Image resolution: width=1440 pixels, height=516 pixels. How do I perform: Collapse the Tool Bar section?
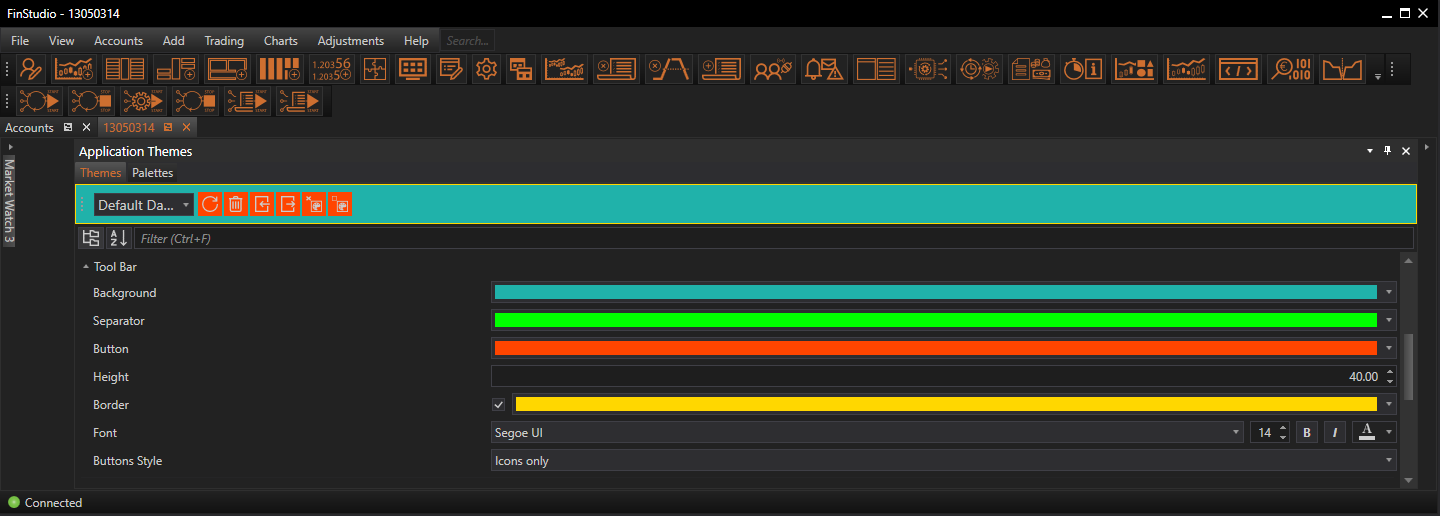pyautogui.click(x=86, y=268)
